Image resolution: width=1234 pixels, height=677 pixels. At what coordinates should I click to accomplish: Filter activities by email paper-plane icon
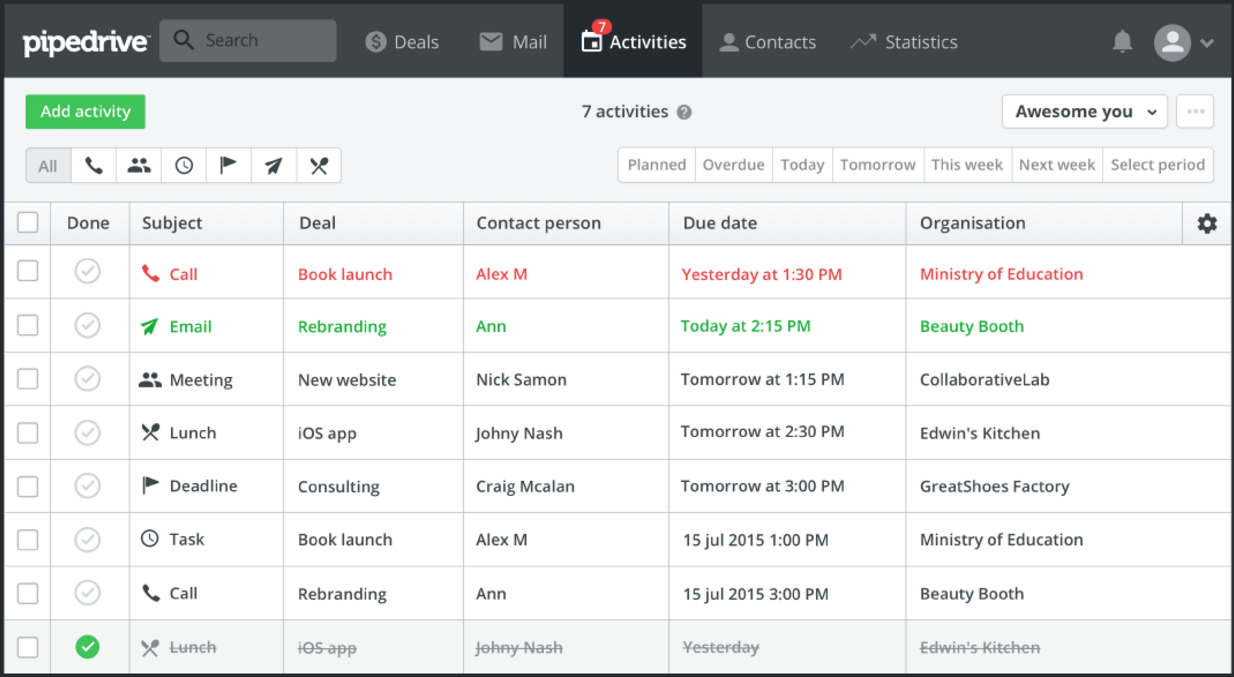pyautogui.click(x=274, y=166)
